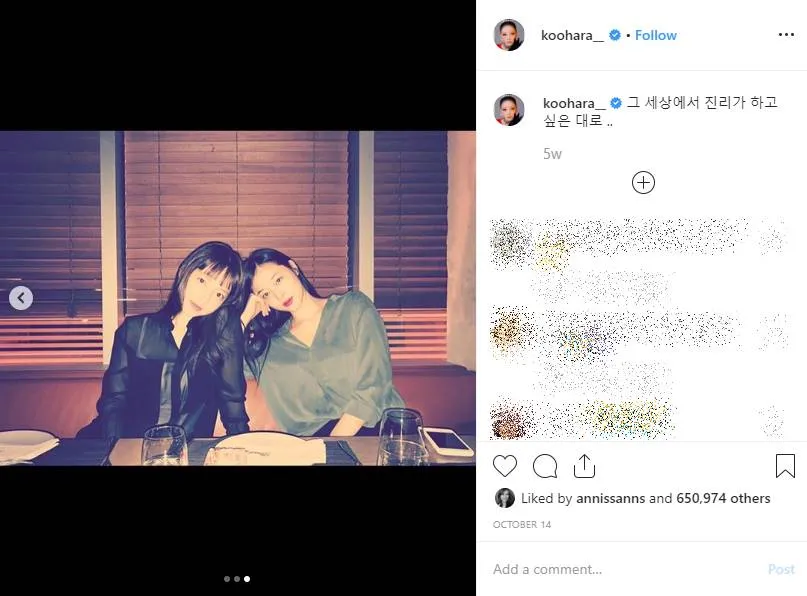Click the photo of two women
The height and width of the screenshot is (596, 807).
click(x=238, y=298)
